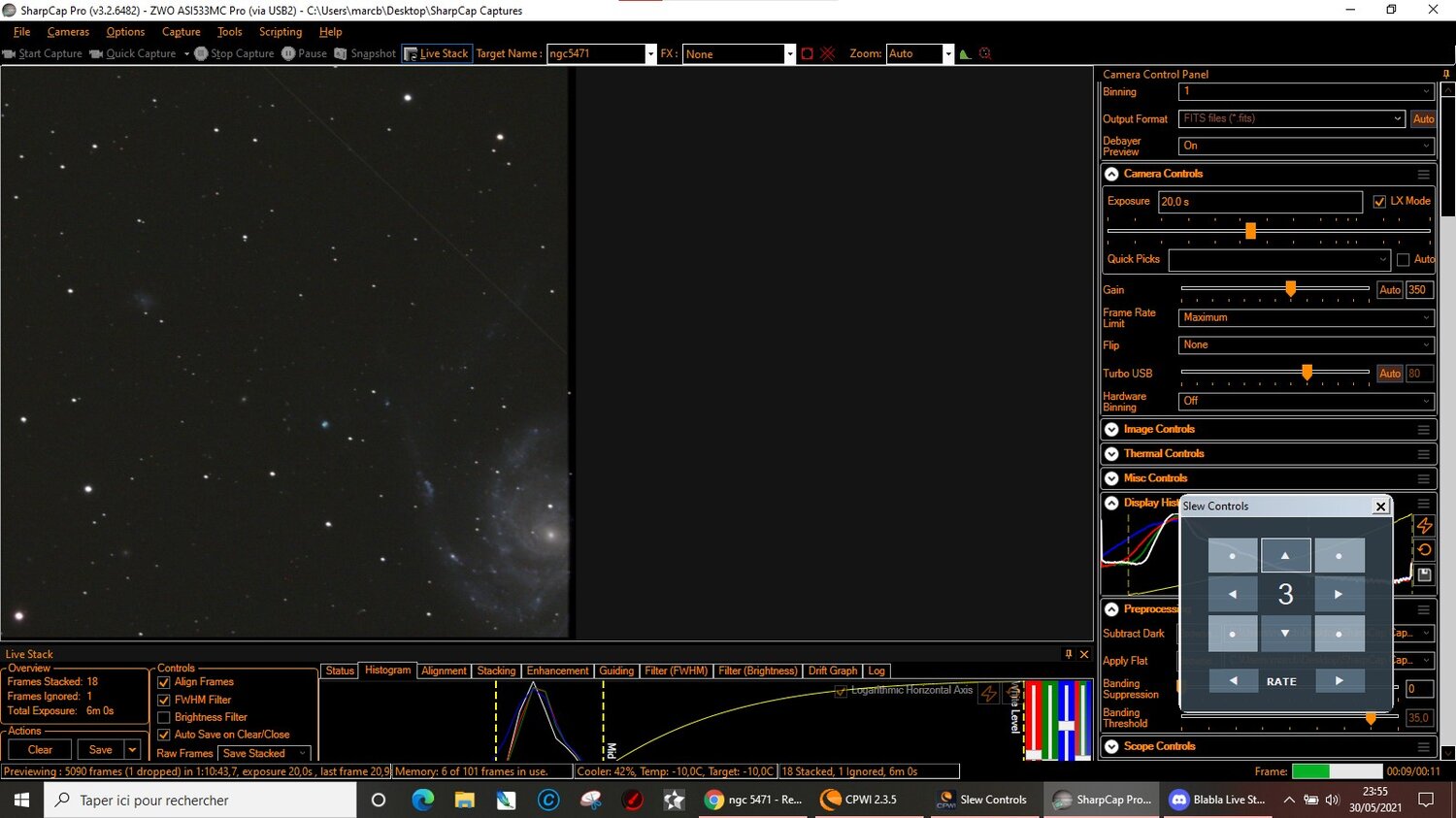Image resolution: width=1456 pixels, height=818 pixels.
Task: Click the Quick Capture toolbar button
Action: [x=133, y=53]
